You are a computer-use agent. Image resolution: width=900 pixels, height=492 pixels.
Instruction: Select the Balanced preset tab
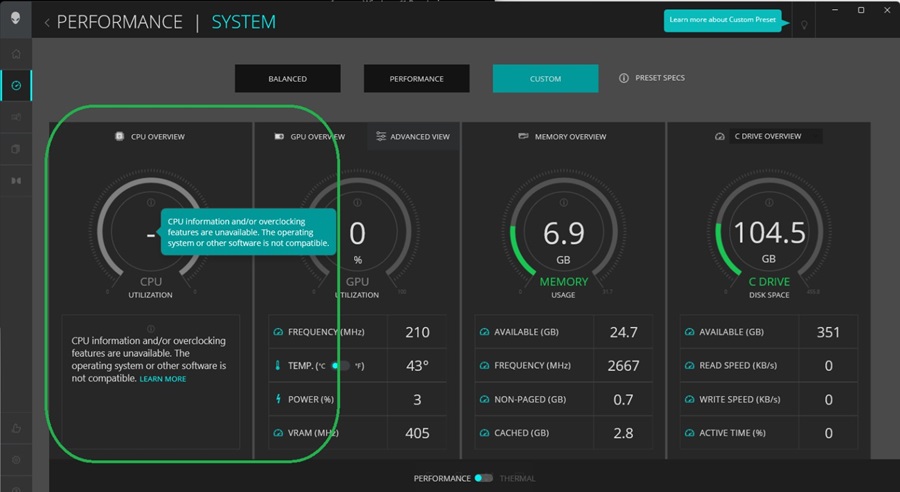pyautogui.click(x=287, y=79)
